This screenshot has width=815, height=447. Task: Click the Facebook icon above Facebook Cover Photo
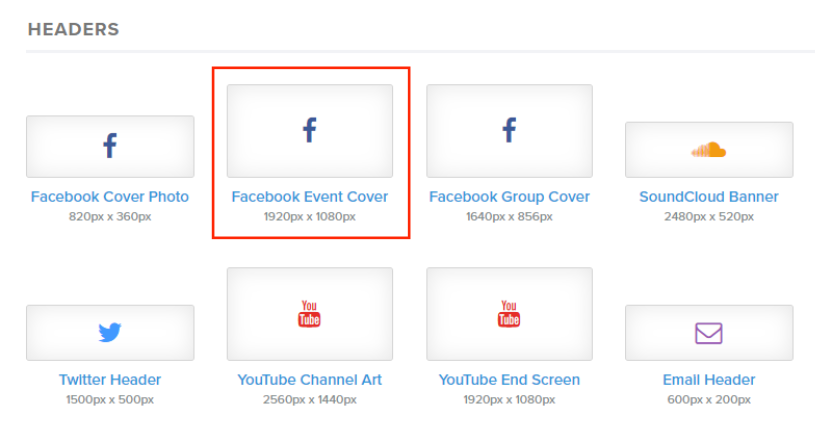[110, 146]
